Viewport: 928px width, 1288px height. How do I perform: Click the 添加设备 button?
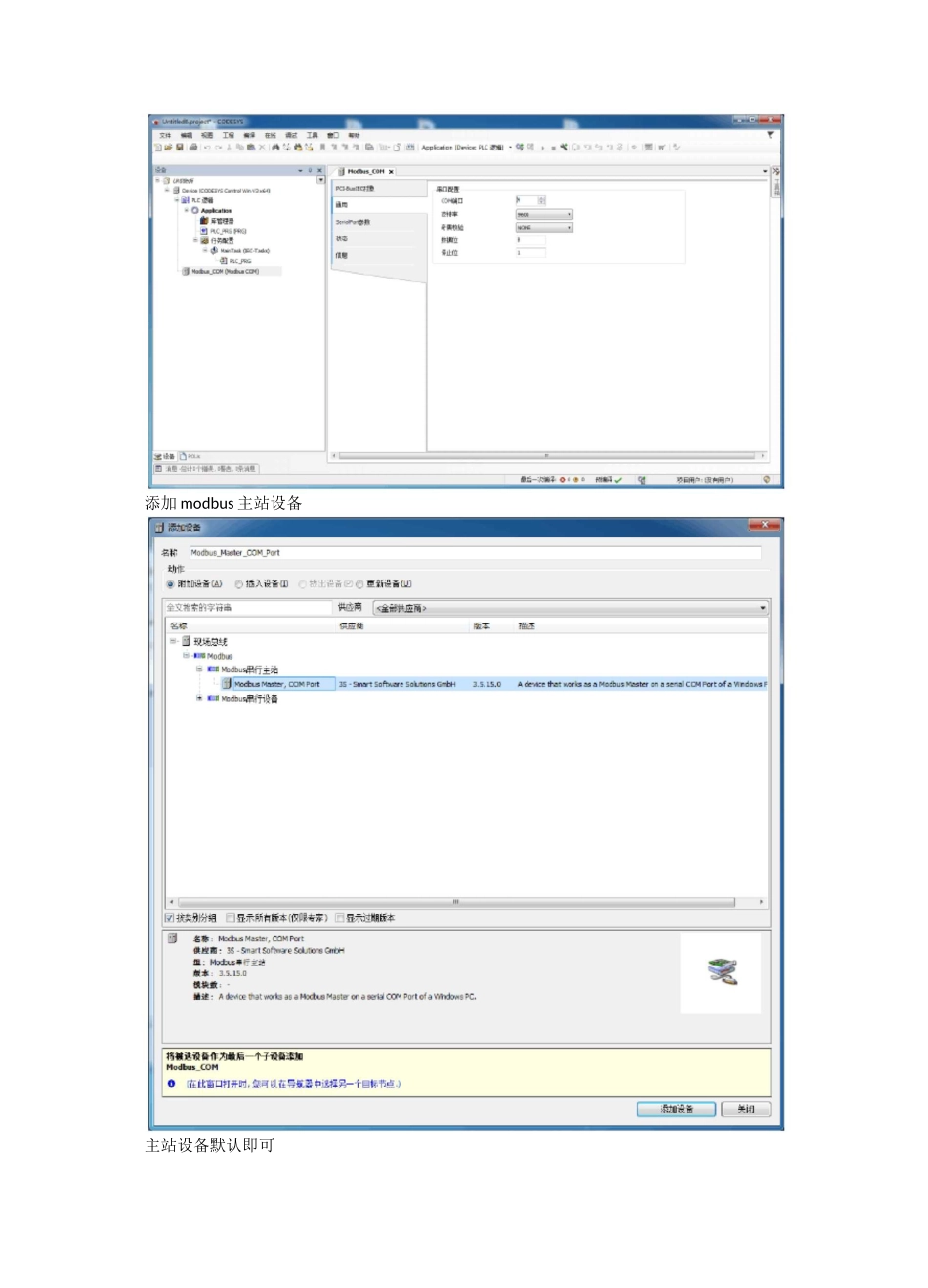point(676,1109)
